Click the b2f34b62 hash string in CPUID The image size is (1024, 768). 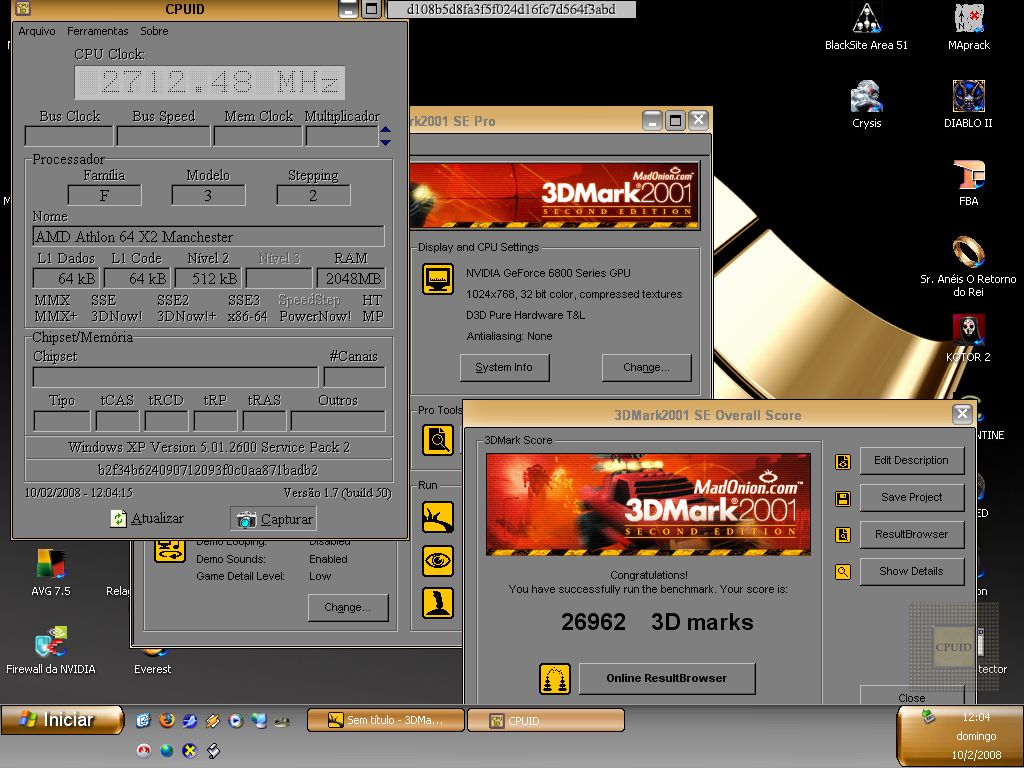tap(208, 470)
